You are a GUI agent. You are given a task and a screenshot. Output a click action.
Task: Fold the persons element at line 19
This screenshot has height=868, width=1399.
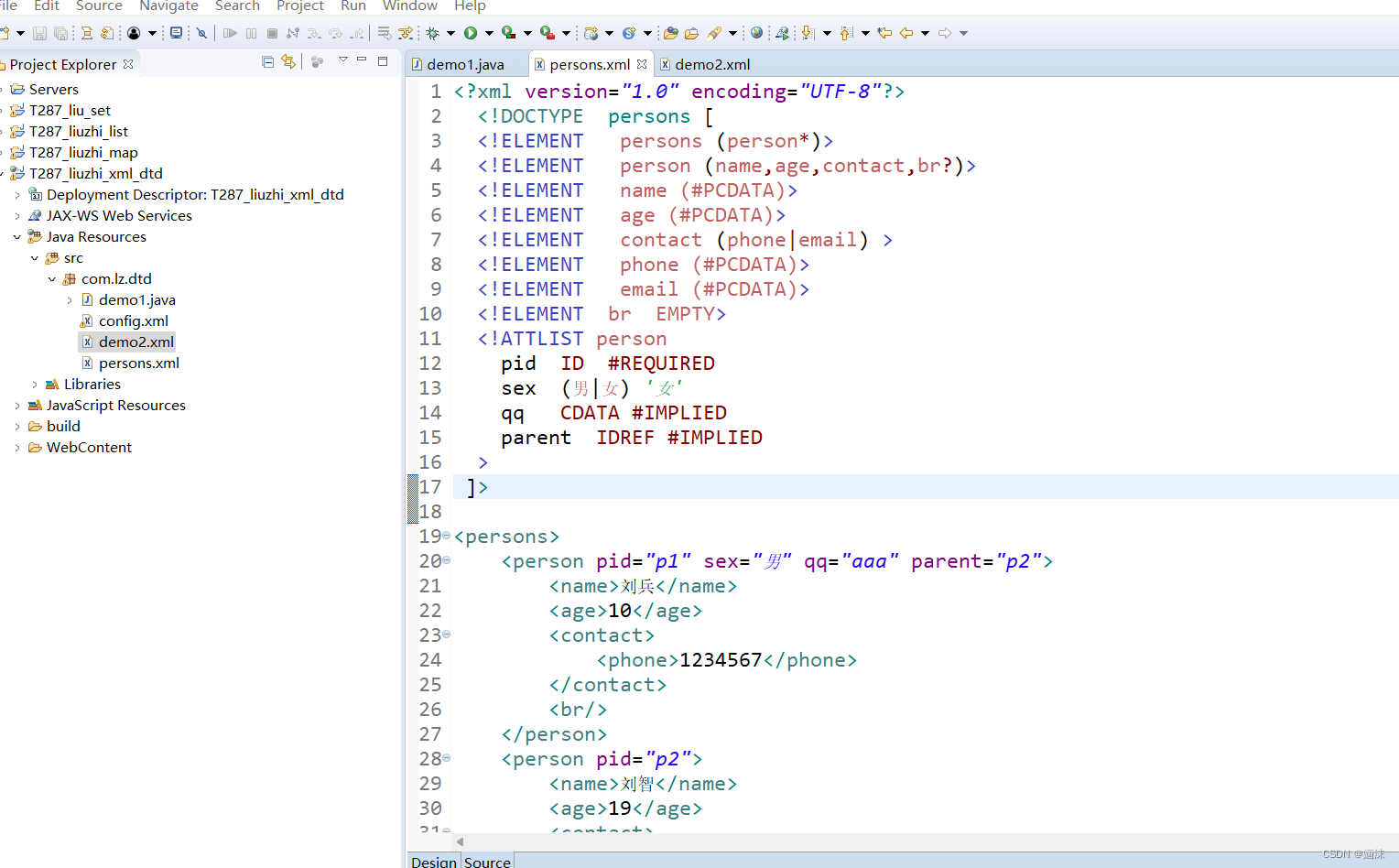(446, 535)
